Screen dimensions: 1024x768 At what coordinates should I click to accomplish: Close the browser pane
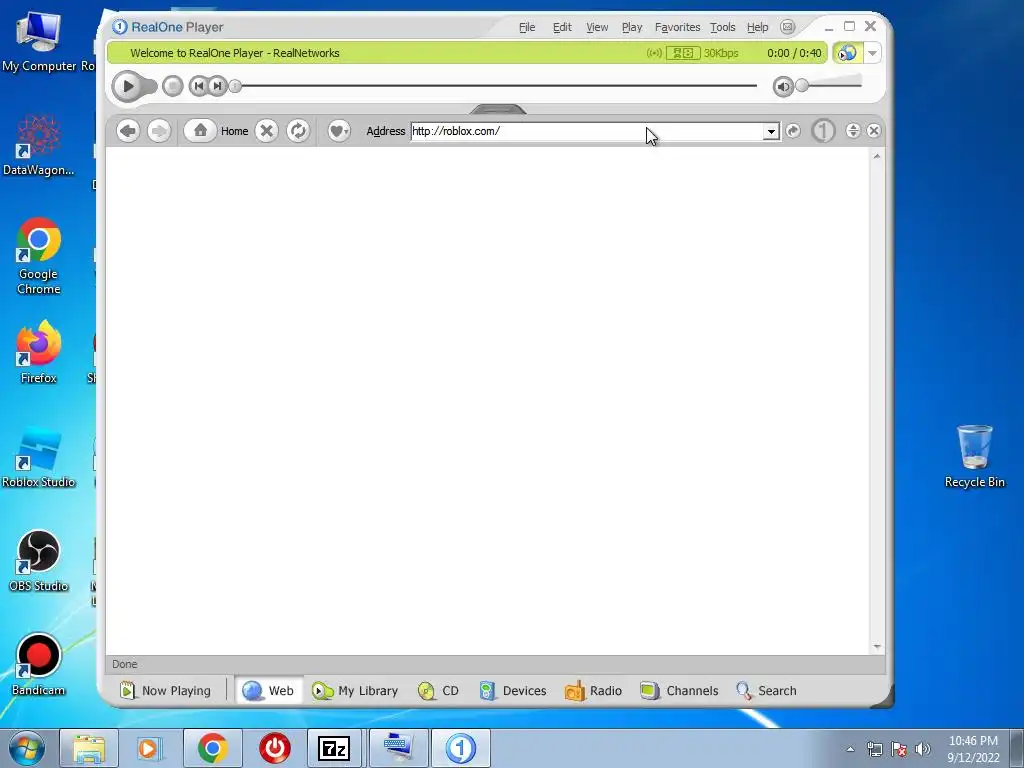874,131
